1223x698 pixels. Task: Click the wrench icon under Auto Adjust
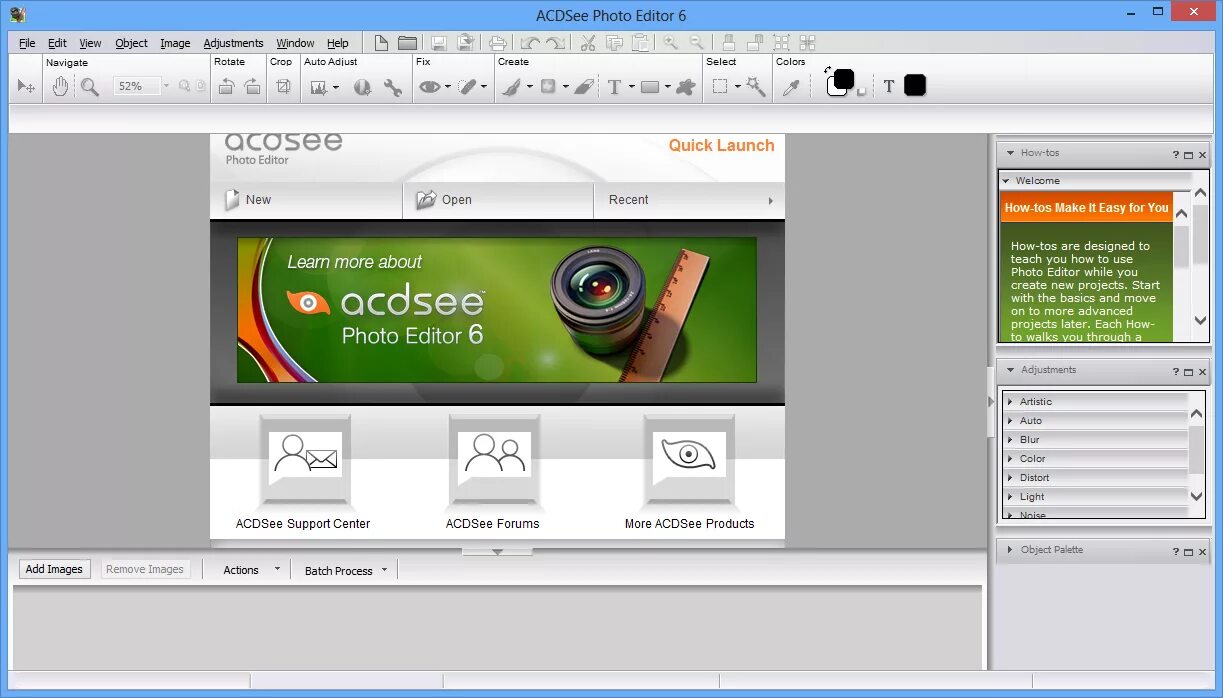click(x=393, y=87)
